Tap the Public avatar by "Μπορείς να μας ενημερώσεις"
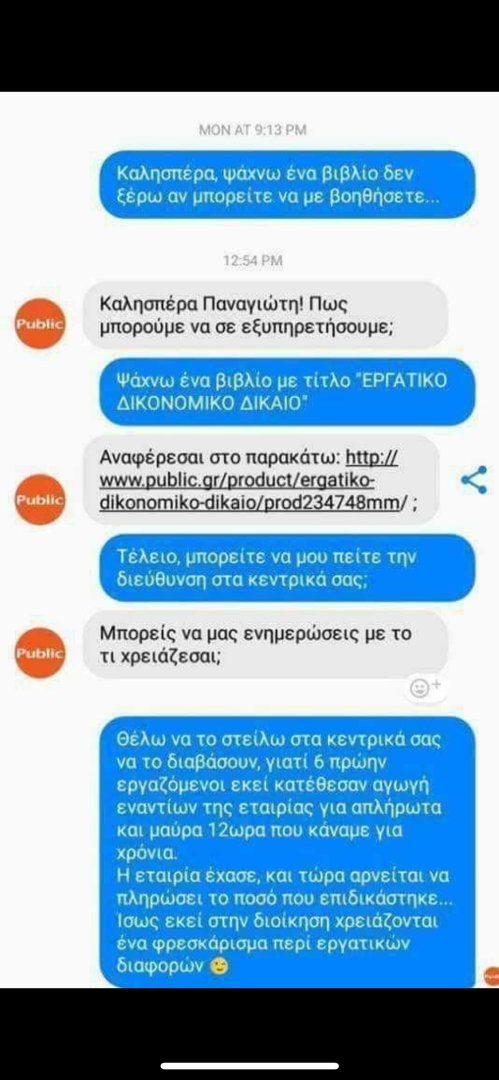The height and width of the screenshot is (1080, 499). [x=40, y=653]
